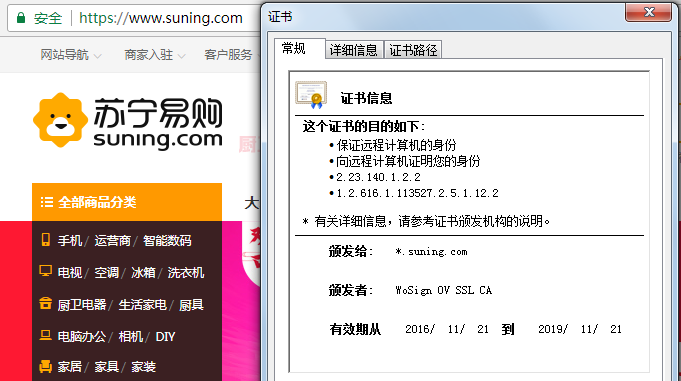Click the Suning lion mascot logo
Screen dimensions: 681x381
pos(60,120)
